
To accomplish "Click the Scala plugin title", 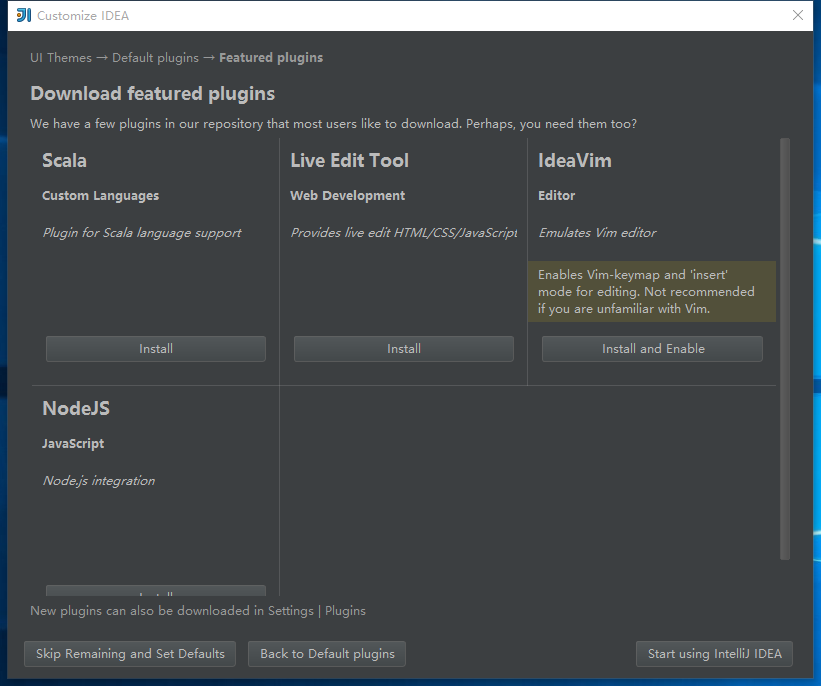I will click(64, 160).
